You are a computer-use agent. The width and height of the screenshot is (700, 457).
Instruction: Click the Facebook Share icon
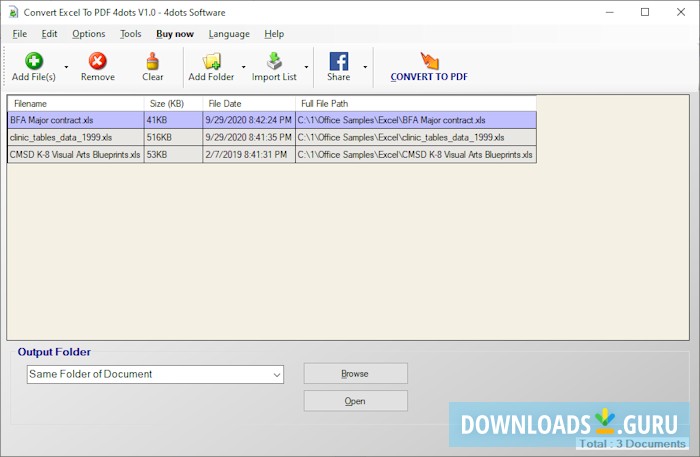click(x=339, y=61)
